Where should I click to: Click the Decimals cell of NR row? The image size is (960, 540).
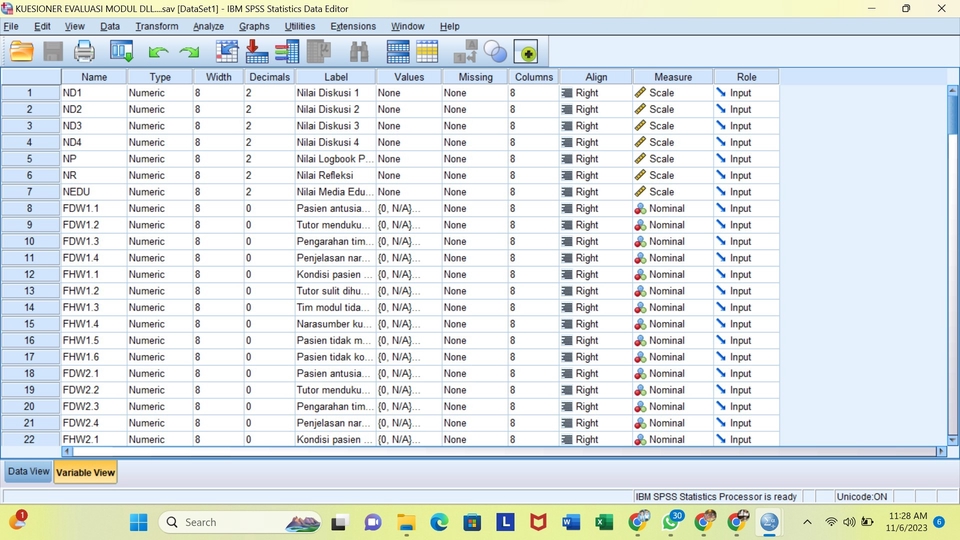269,175
